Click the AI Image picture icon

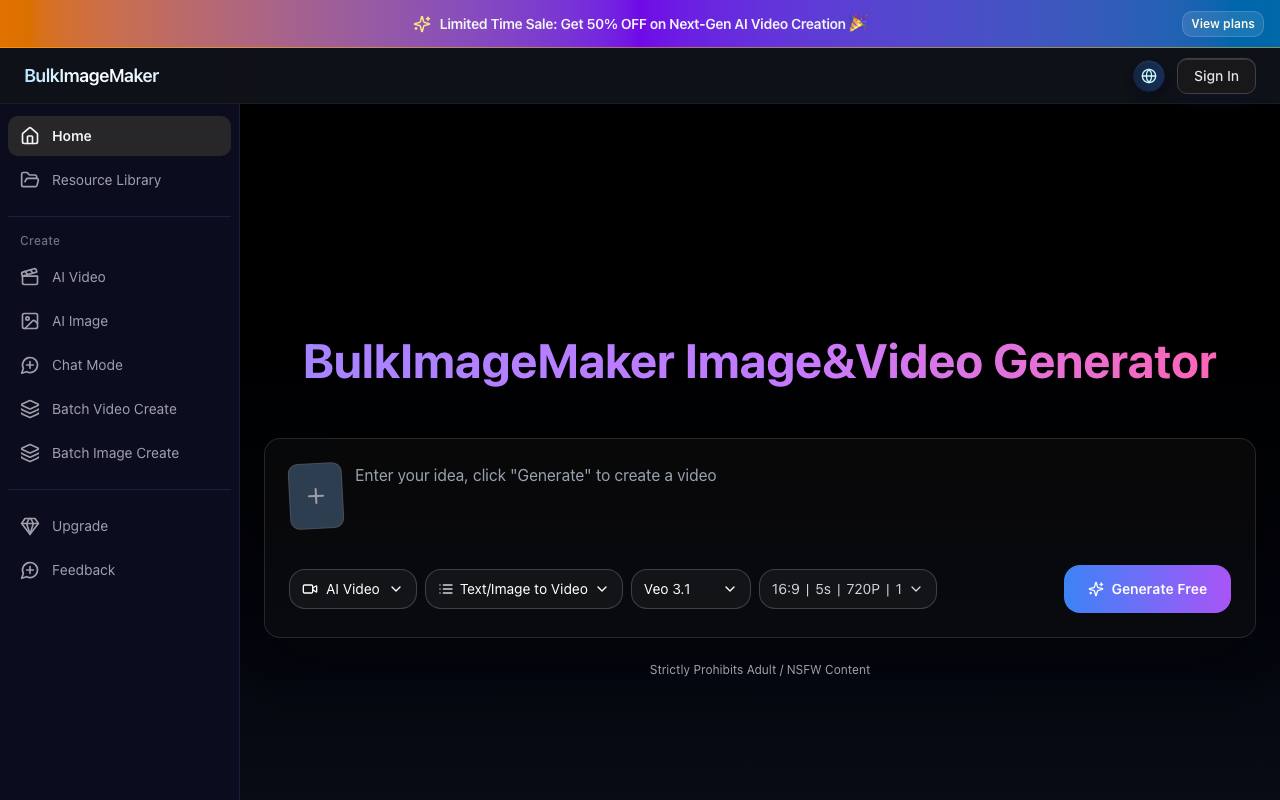click(x=30, y=321)
